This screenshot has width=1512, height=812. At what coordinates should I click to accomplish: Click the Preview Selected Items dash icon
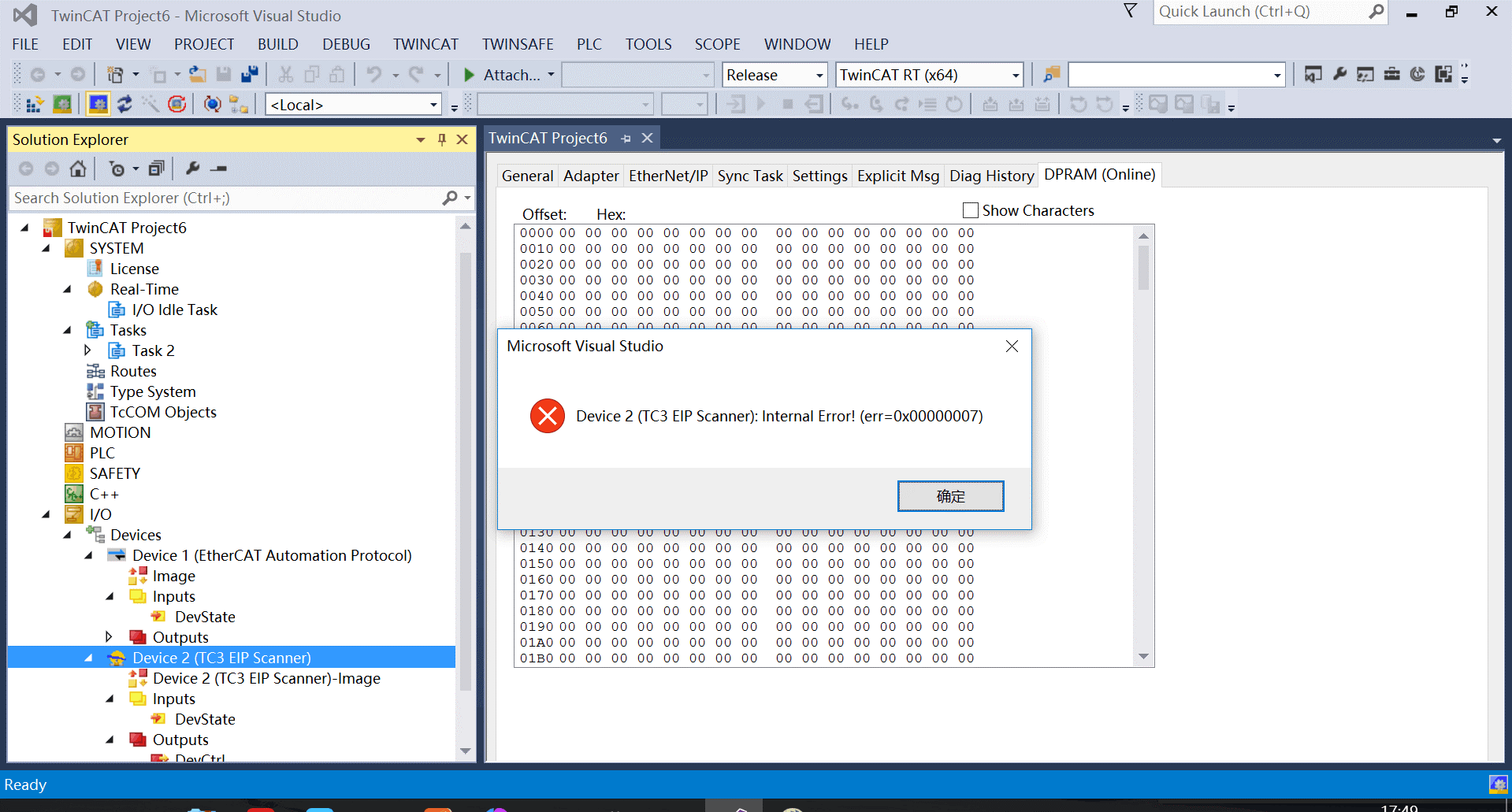[x=219, y=169]
